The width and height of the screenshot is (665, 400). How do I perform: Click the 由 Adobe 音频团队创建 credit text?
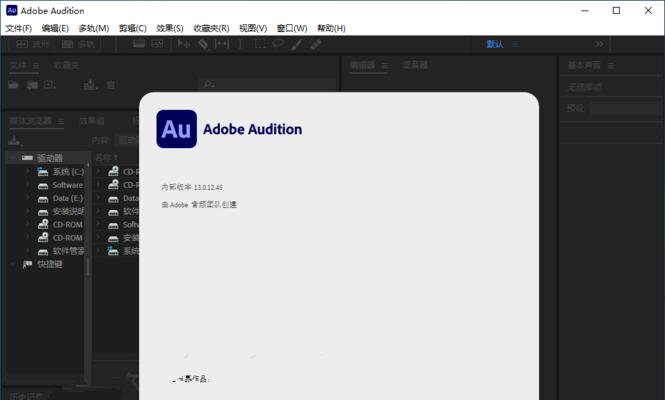[199, 204]
